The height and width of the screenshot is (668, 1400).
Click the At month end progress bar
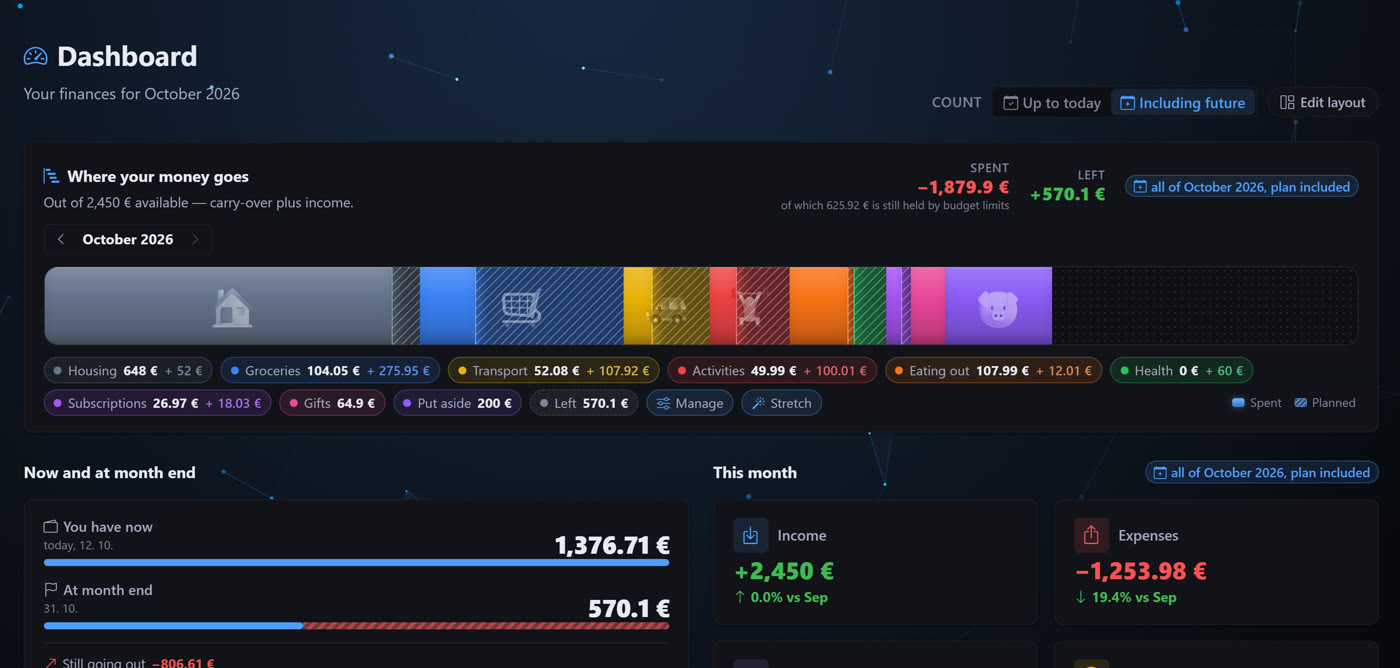(x=356, y=626)
